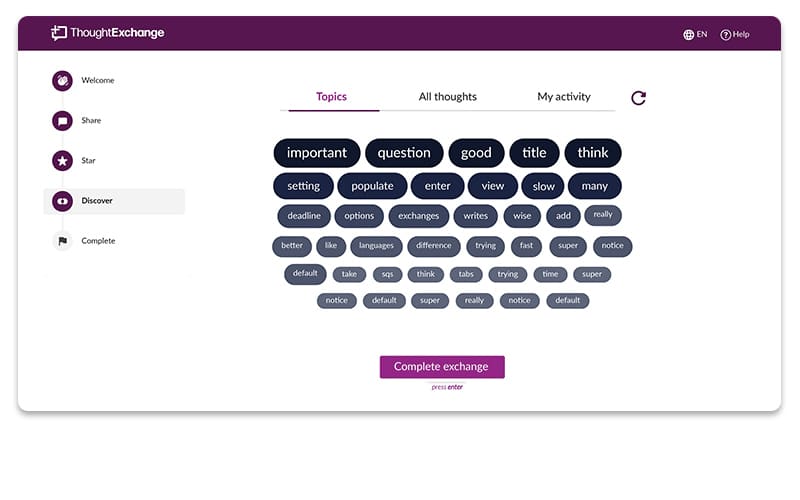Click the refresh topics icon
Image resolution: width=800 pixels, height=500 pixels.
tap(638, 97)
